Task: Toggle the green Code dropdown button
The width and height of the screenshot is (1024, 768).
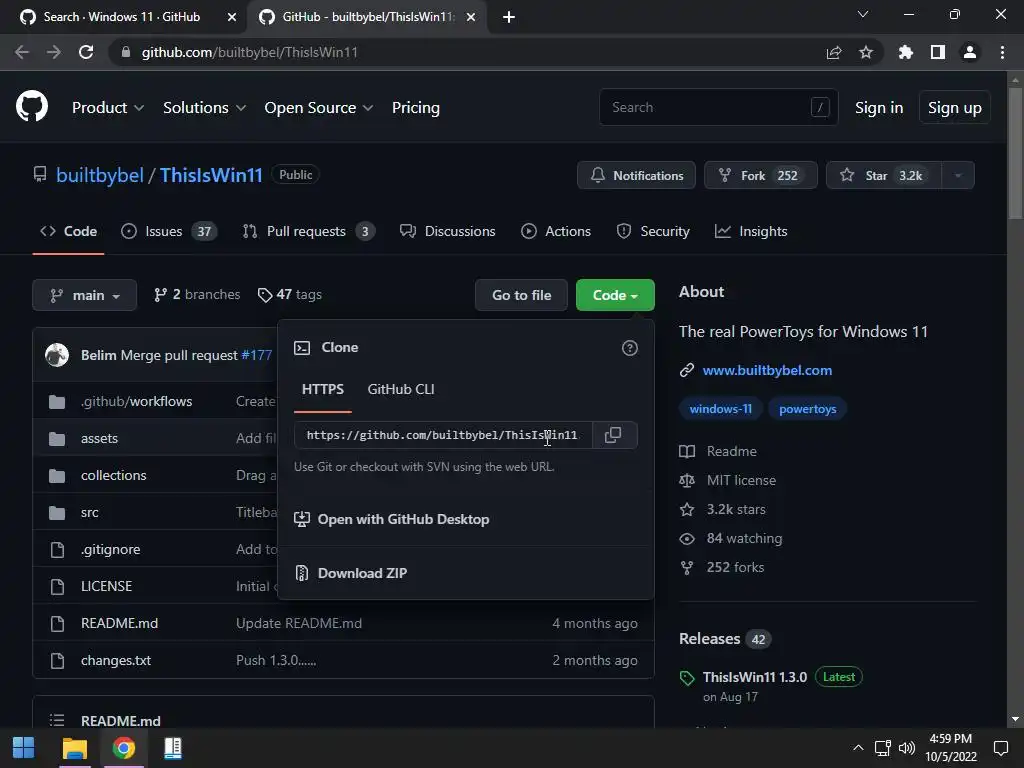Action: 615,295
